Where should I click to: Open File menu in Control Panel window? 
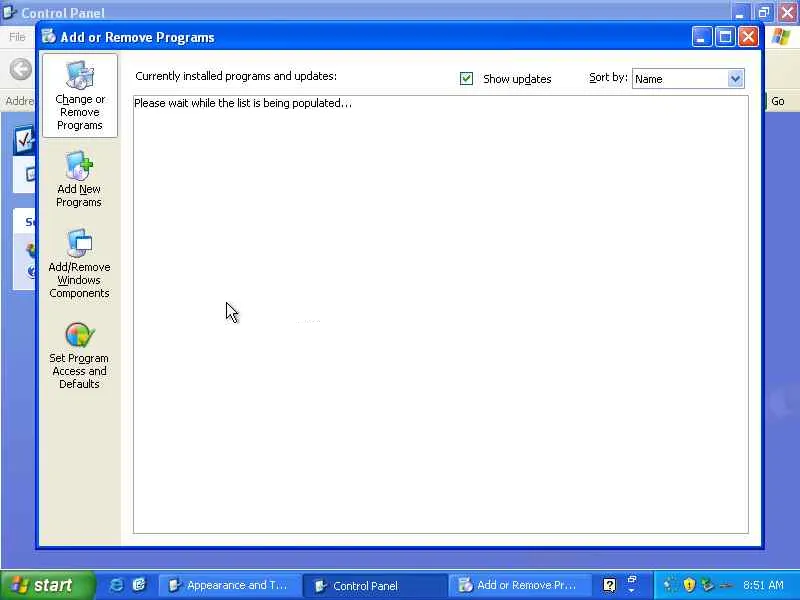pos(17,37)
